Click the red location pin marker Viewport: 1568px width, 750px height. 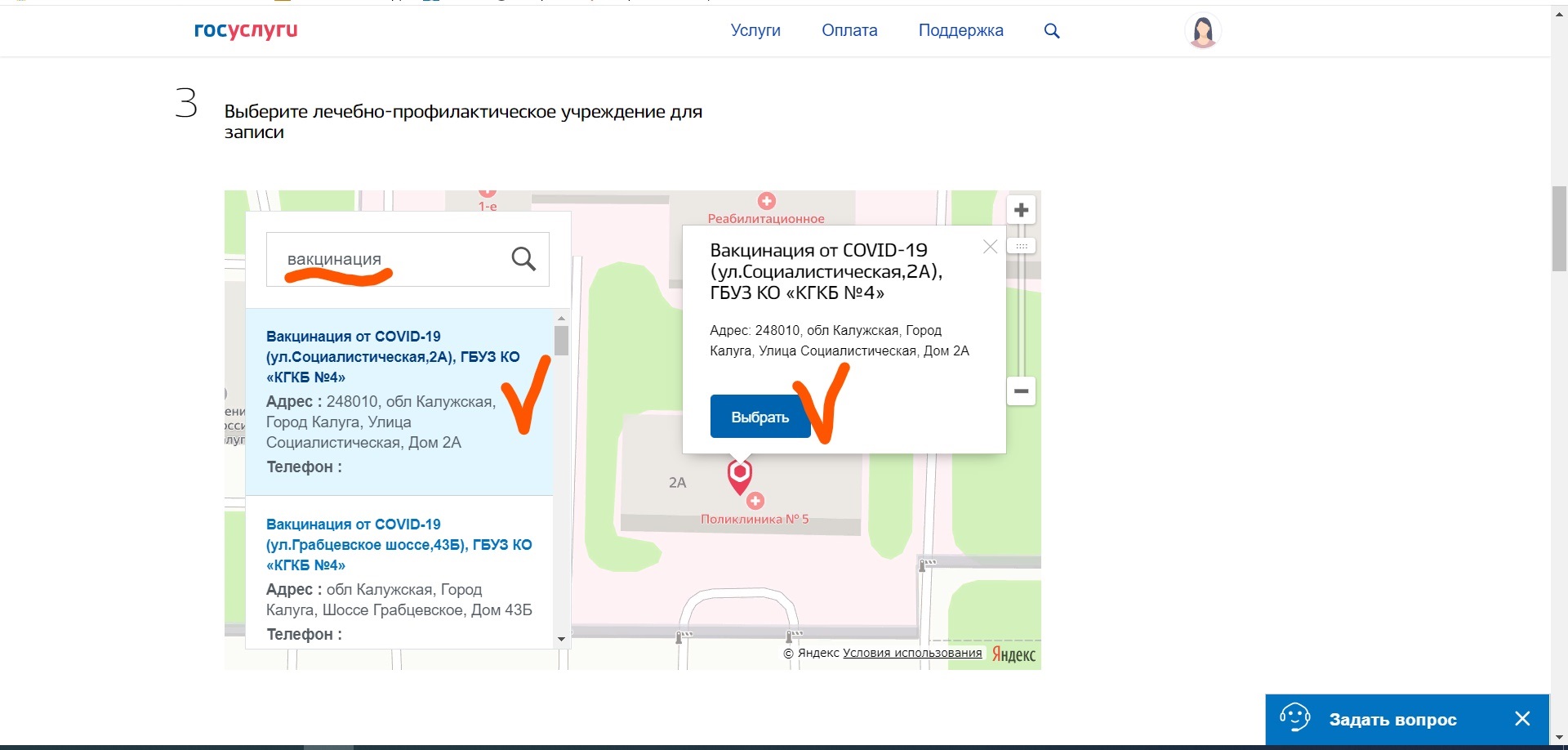point(740,474)
